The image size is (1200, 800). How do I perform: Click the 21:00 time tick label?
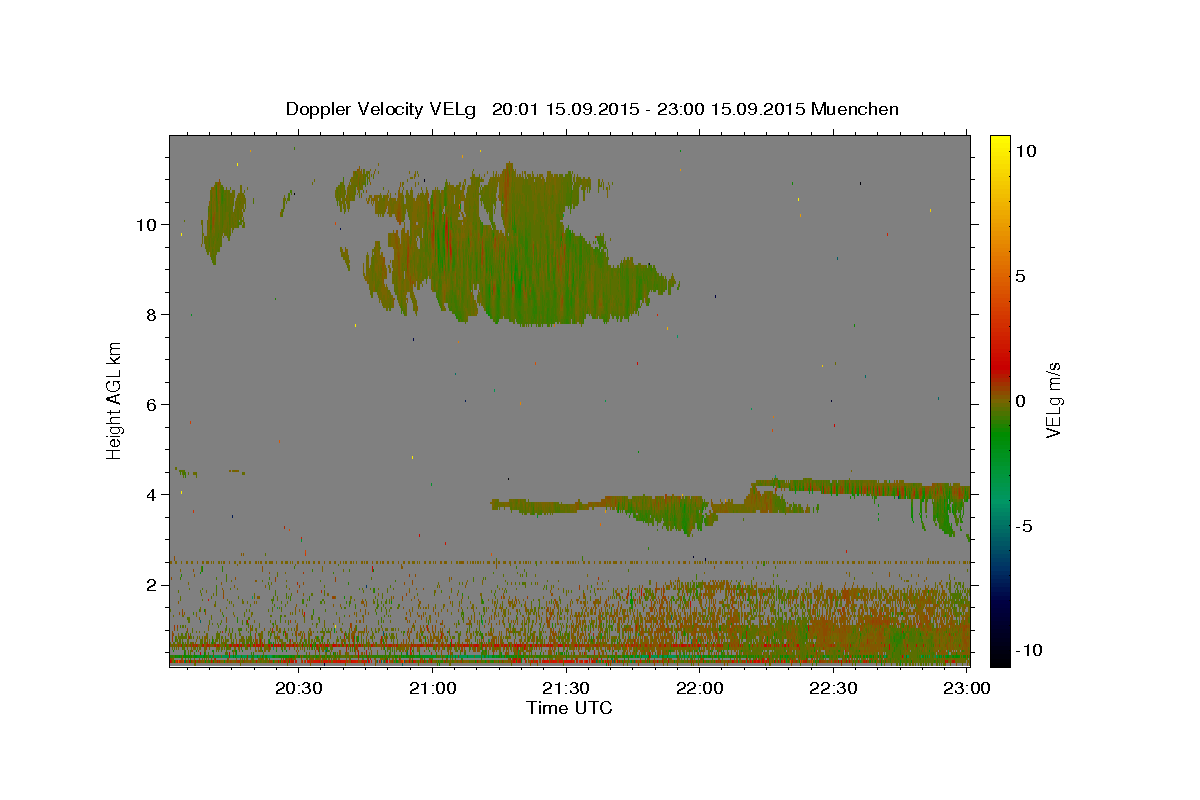coord(432,688)
